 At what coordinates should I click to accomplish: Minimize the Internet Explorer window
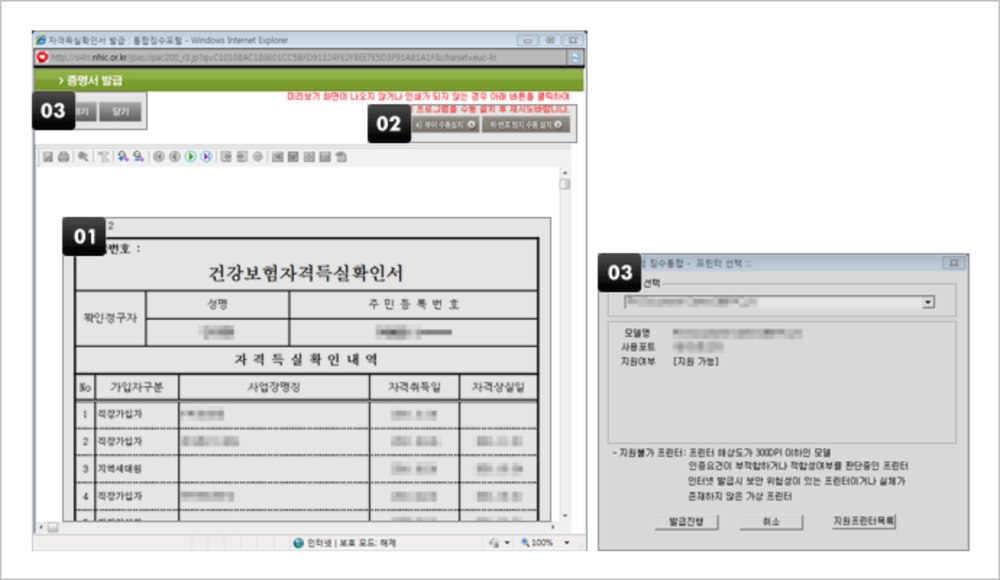[527, 40]
